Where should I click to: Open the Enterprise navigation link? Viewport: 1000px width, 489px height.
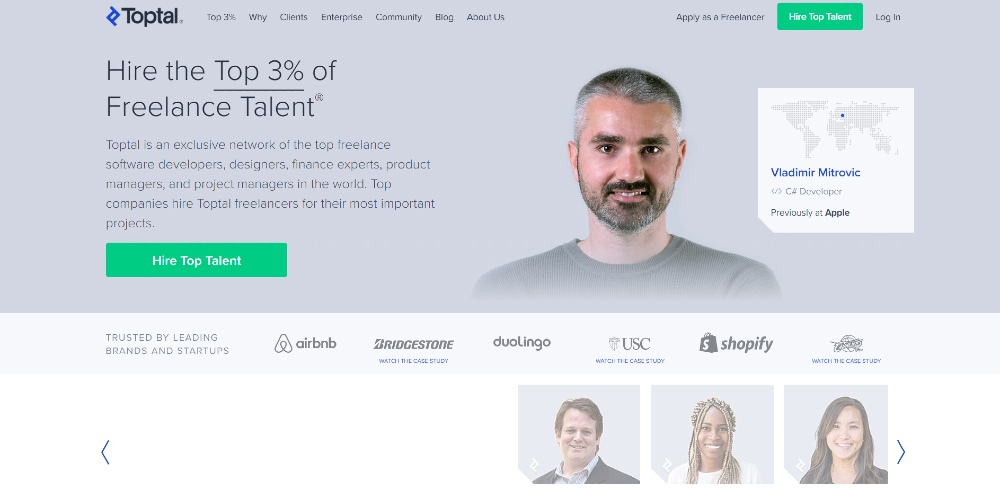(341, 17)
